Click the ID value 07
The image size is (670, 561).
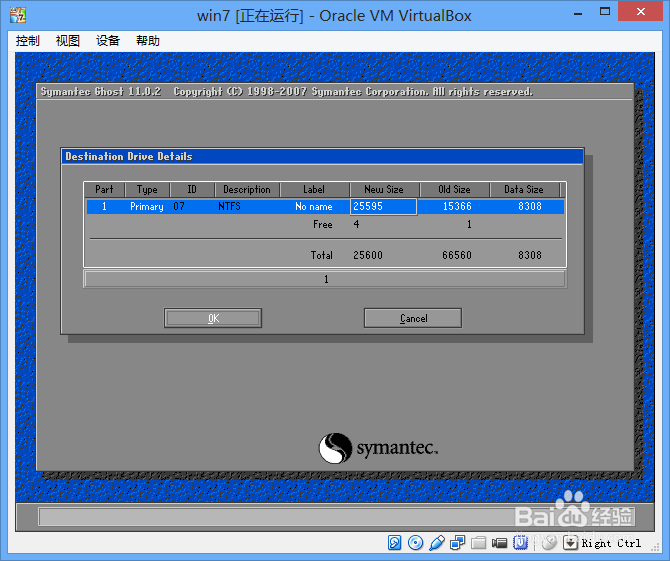(179, 206)
